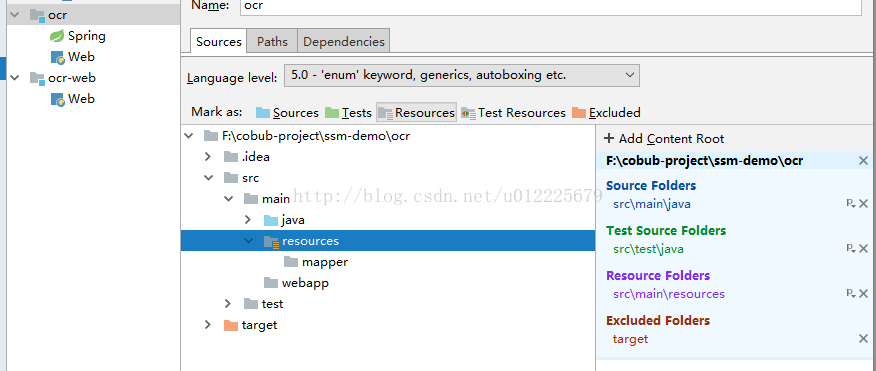This screenshot has height=371, width=876.
Task: Remove target from excluded folders
Action: pyautogui.click(x=863, y=339)
